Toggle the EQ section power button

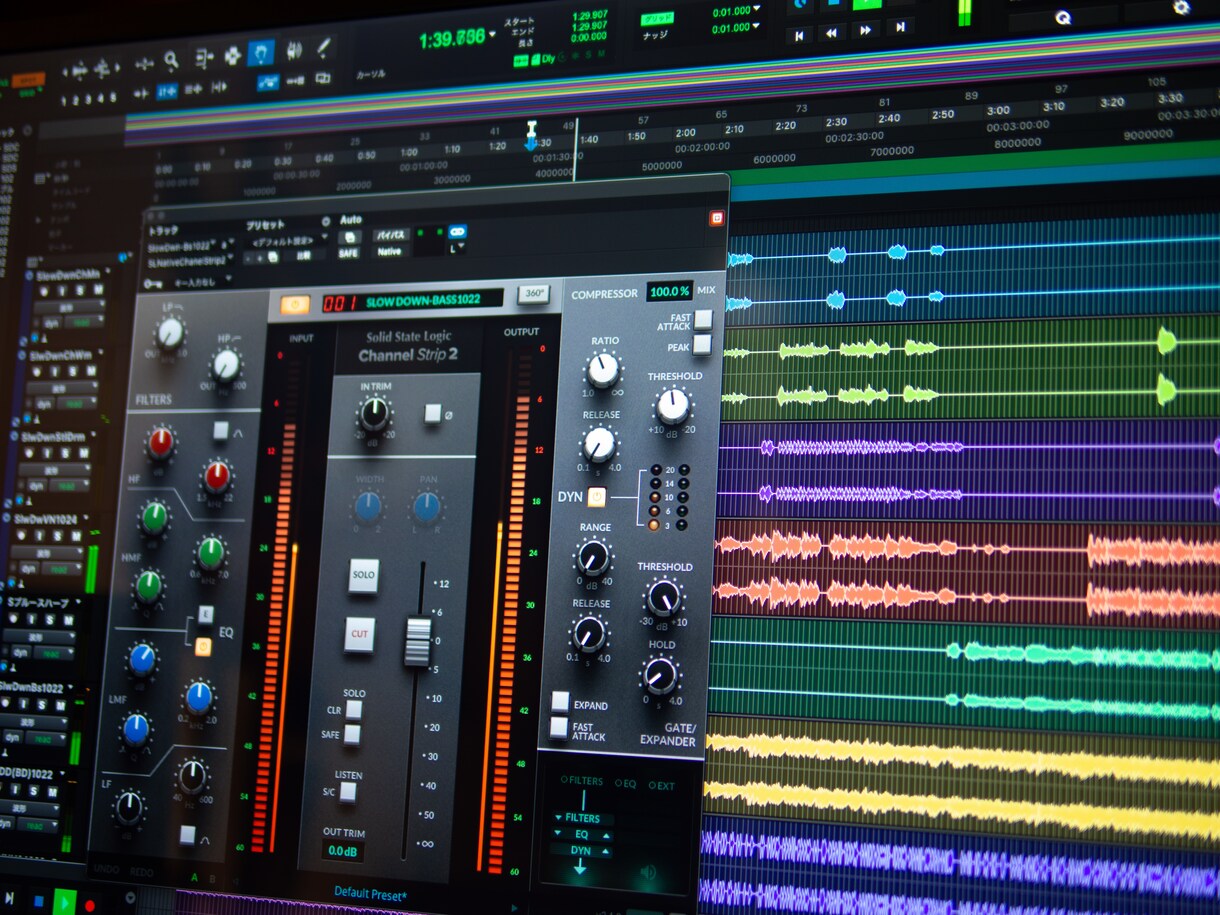tap(203, 646)
